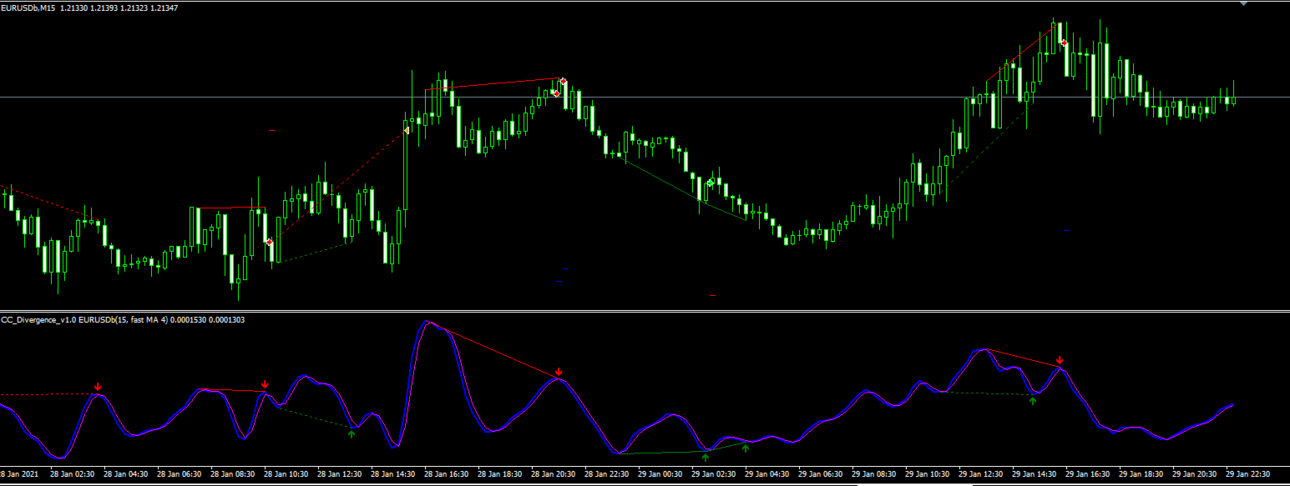Select red sell arrow after 29 Jan 14:30
The image size is (1290, 486).
coord(1060,360)
